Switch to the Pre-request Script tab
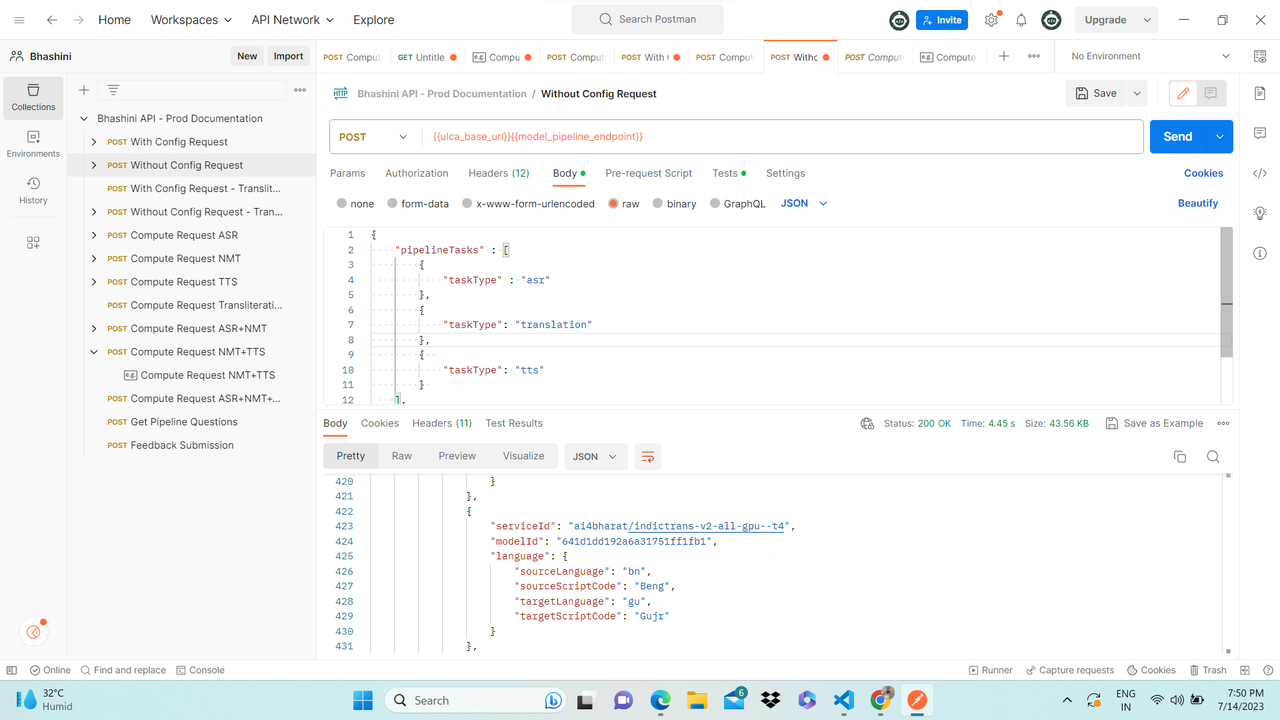 649,173
